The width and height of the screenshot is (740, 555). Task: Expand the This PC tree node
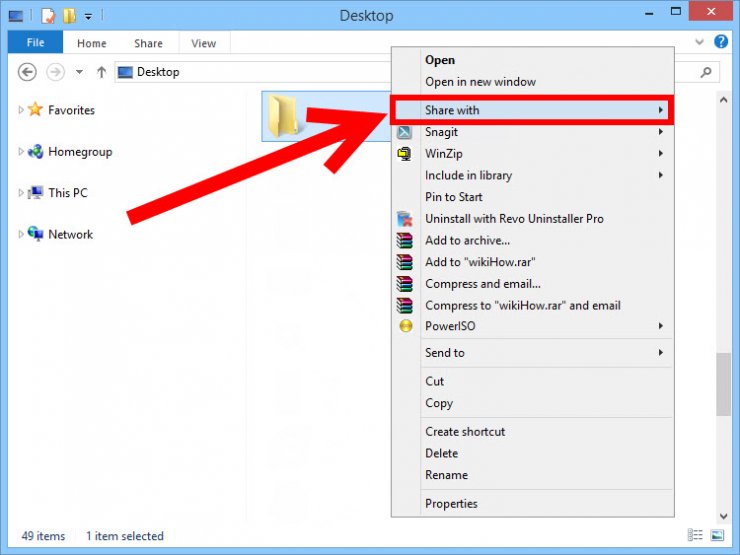coord(20,193)
